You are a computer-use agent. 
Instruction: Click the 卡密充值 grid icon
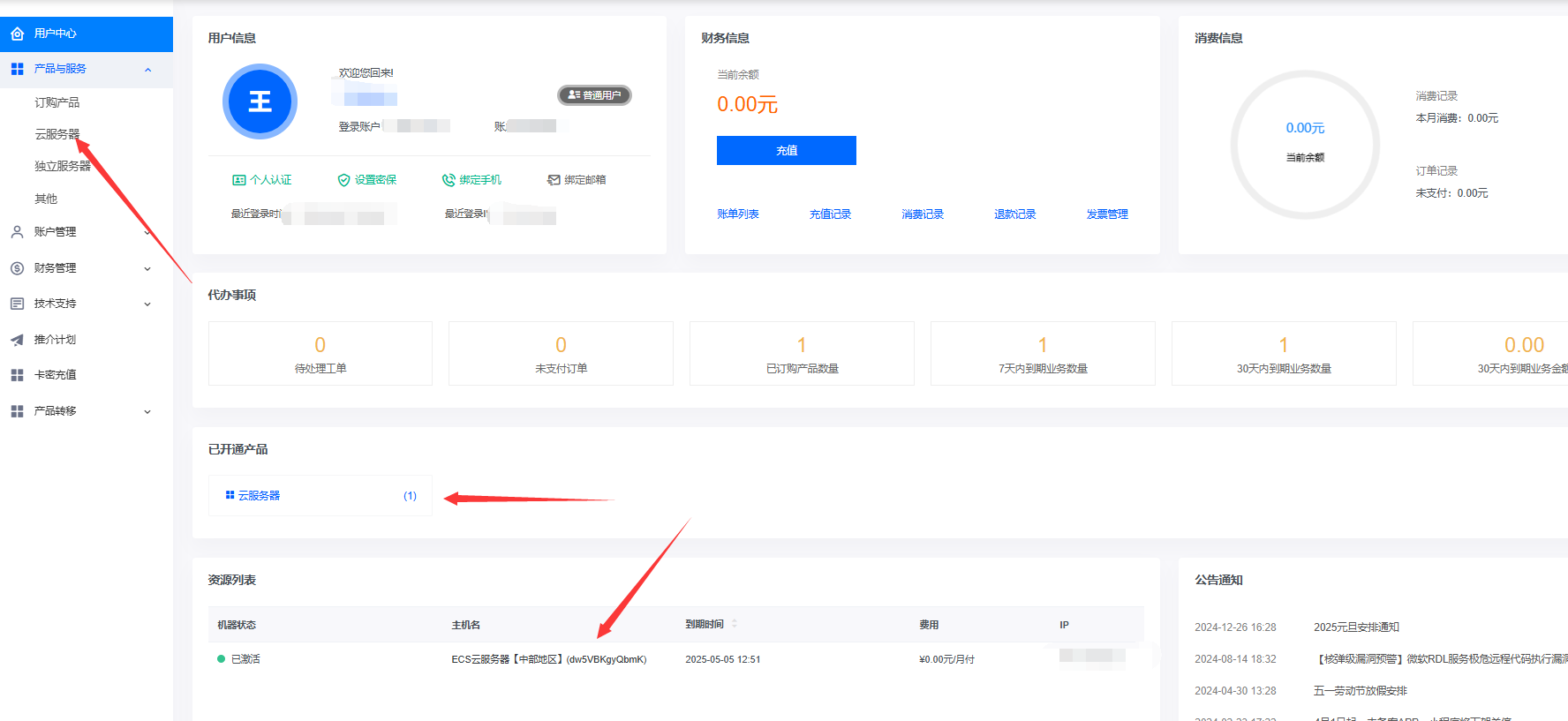pos(17,375)
